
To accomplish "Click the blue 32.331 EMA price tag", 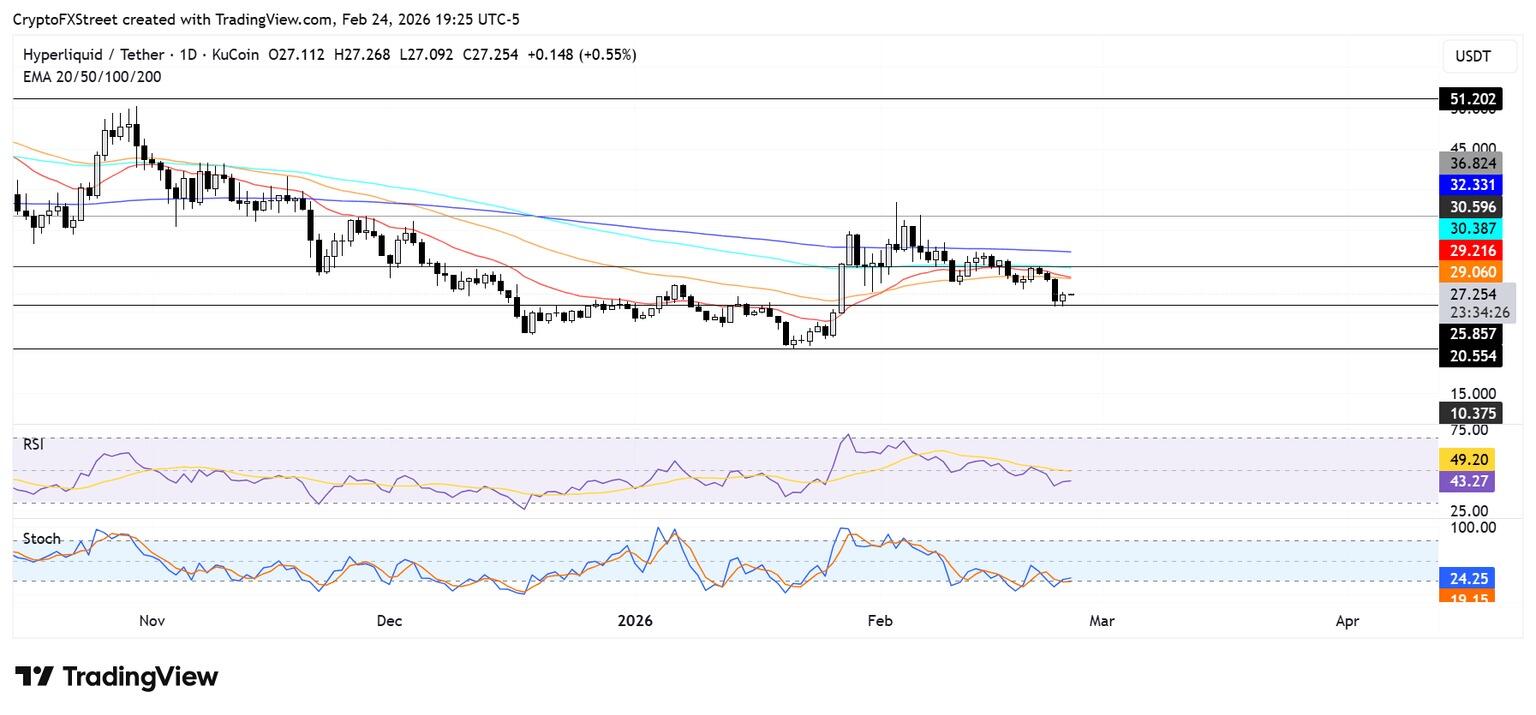I will 1470,185.
